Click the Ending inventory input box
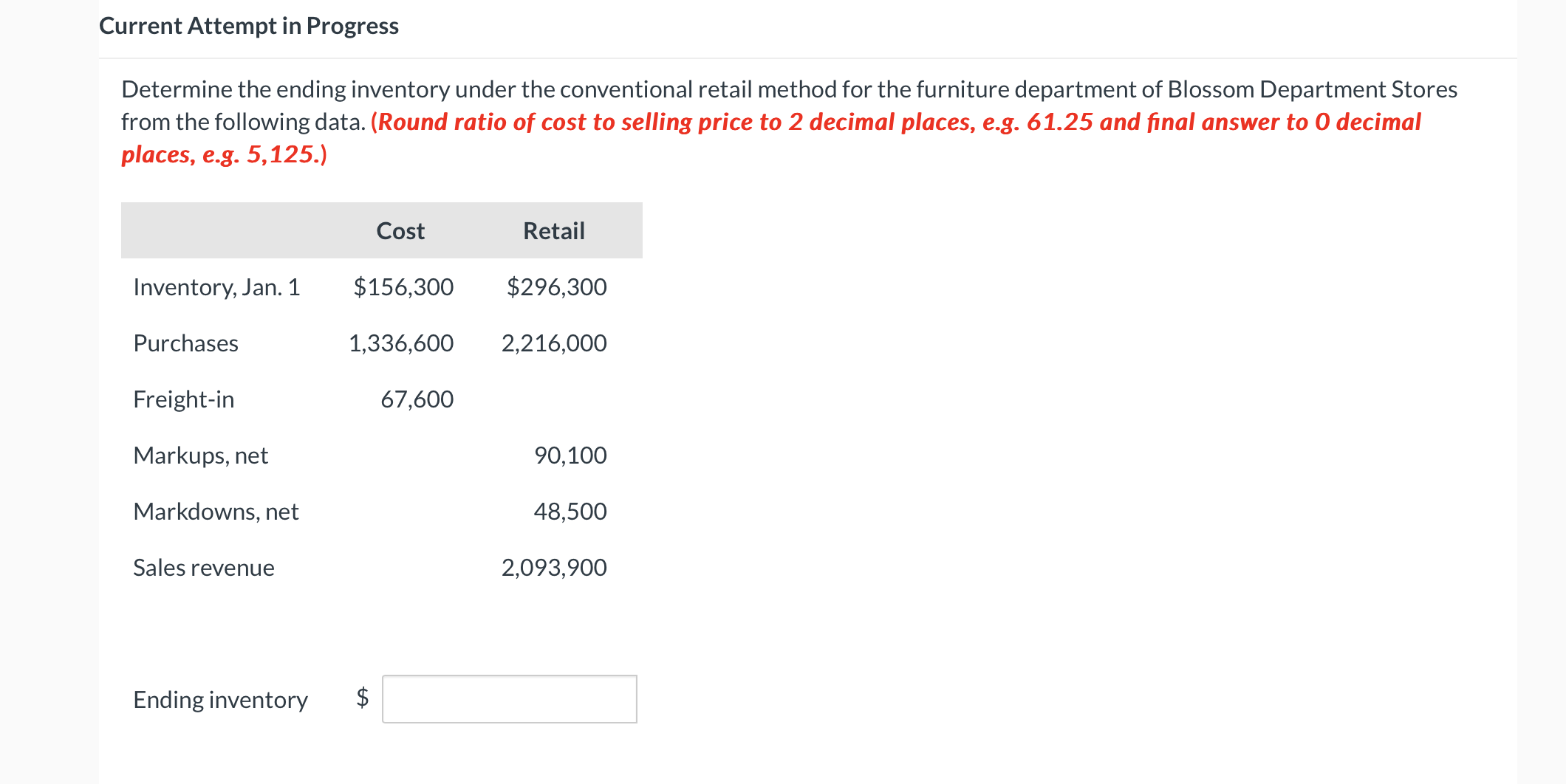1566x784 pixels. (x=509, y=698)
